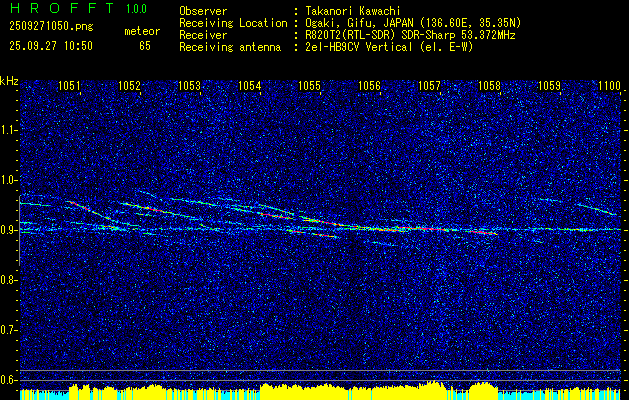Click the 0.9 kHz axis label
This screenshot has width=629, height=400.
(9, 230)
